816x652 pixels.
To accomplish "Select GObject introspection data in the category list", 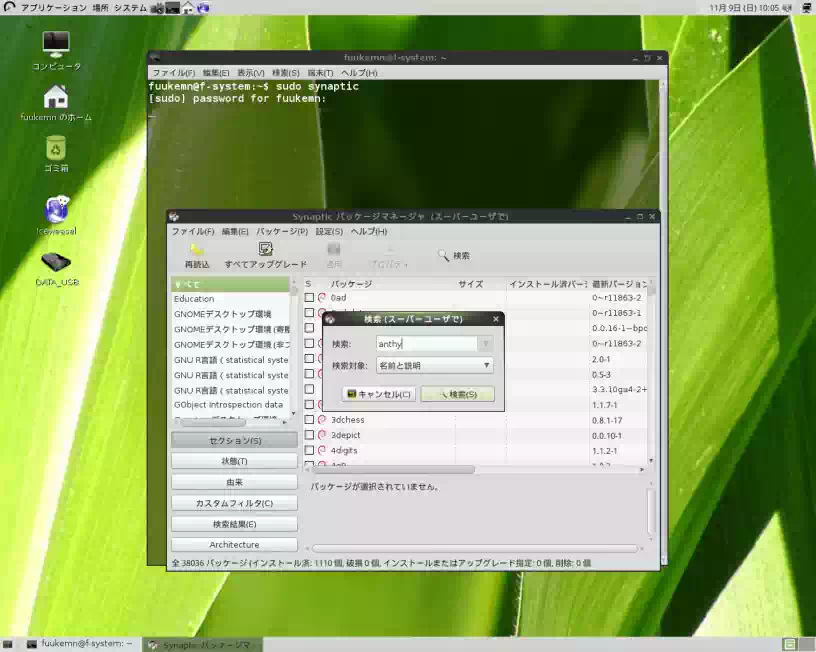I will coord(230,405).
